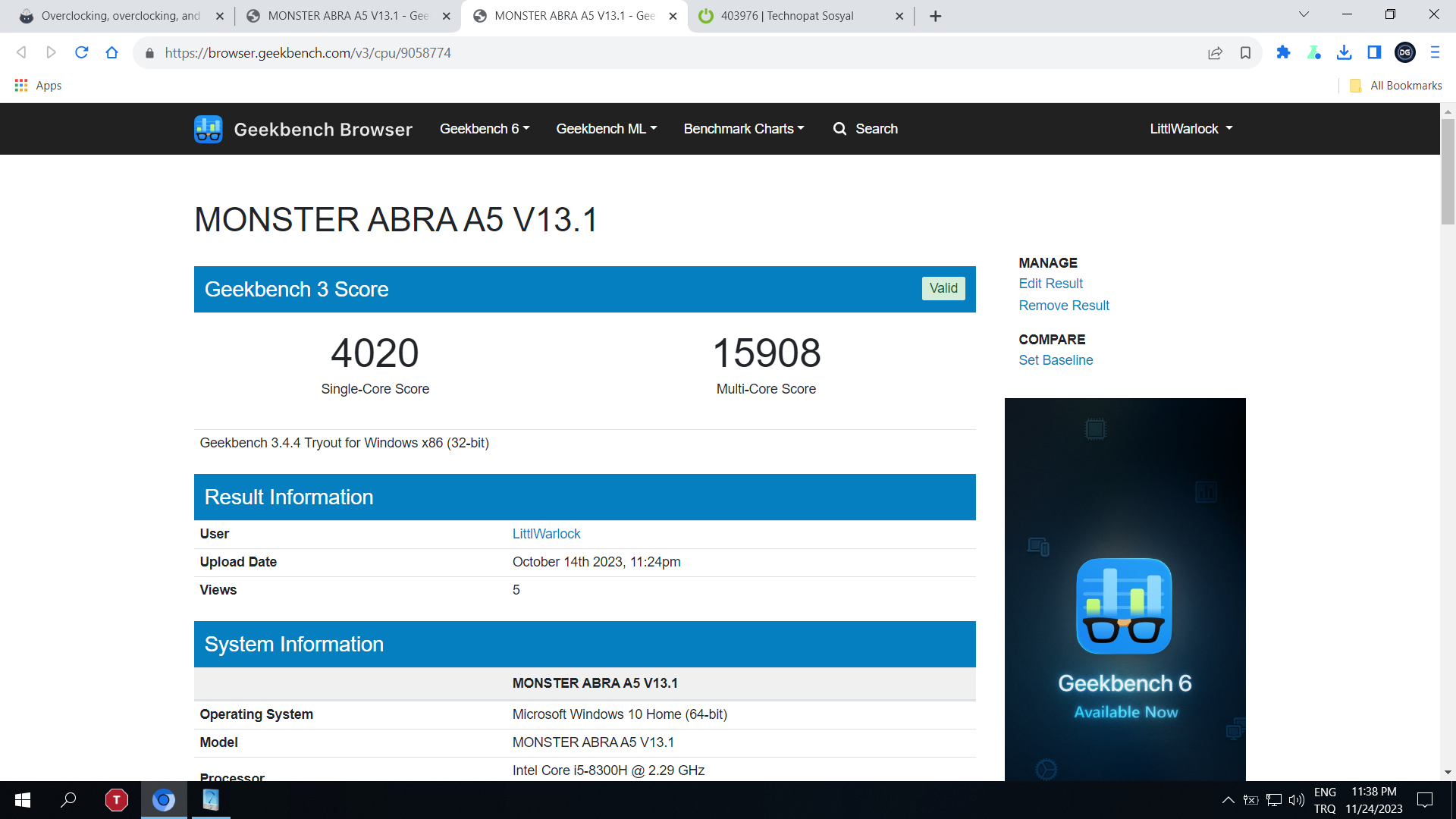Expand the Geekbench ML dropdown
The height and width of the screenshot is (819, 1456).
pyautogui.click(x=607, y=129)
